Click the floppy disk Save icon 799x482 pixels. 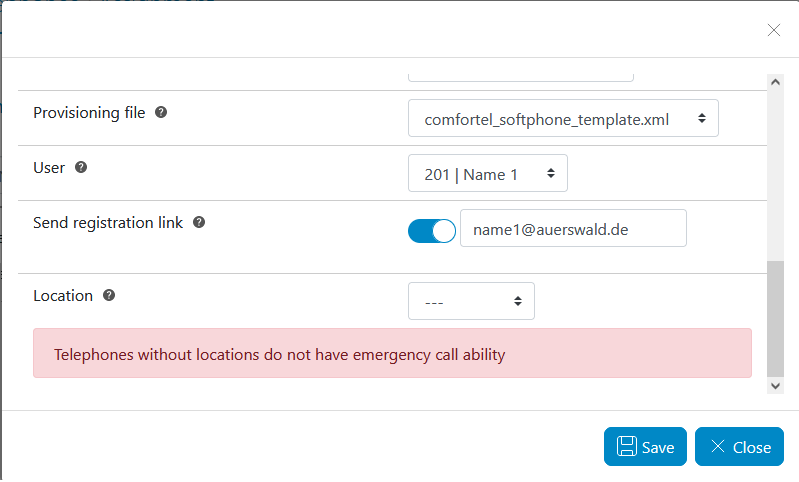[x=626, y=446]
